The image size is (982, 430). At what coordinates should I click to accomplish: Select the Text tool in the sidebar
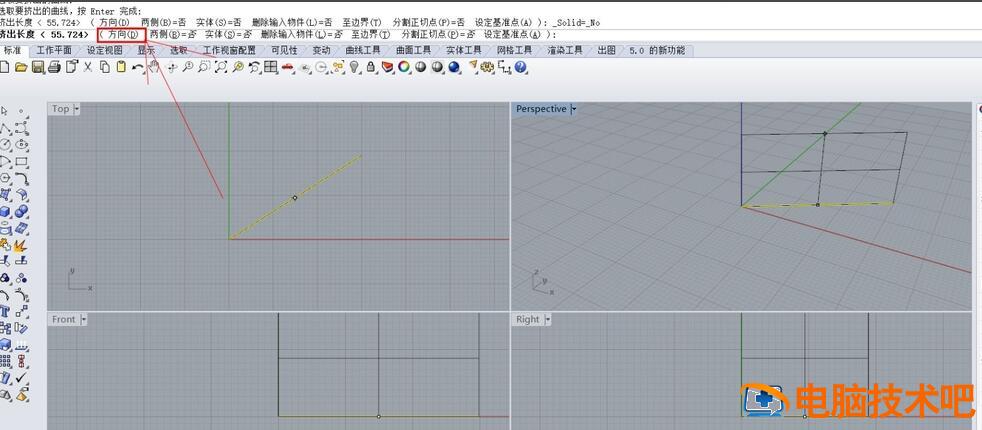pos(5,310)
